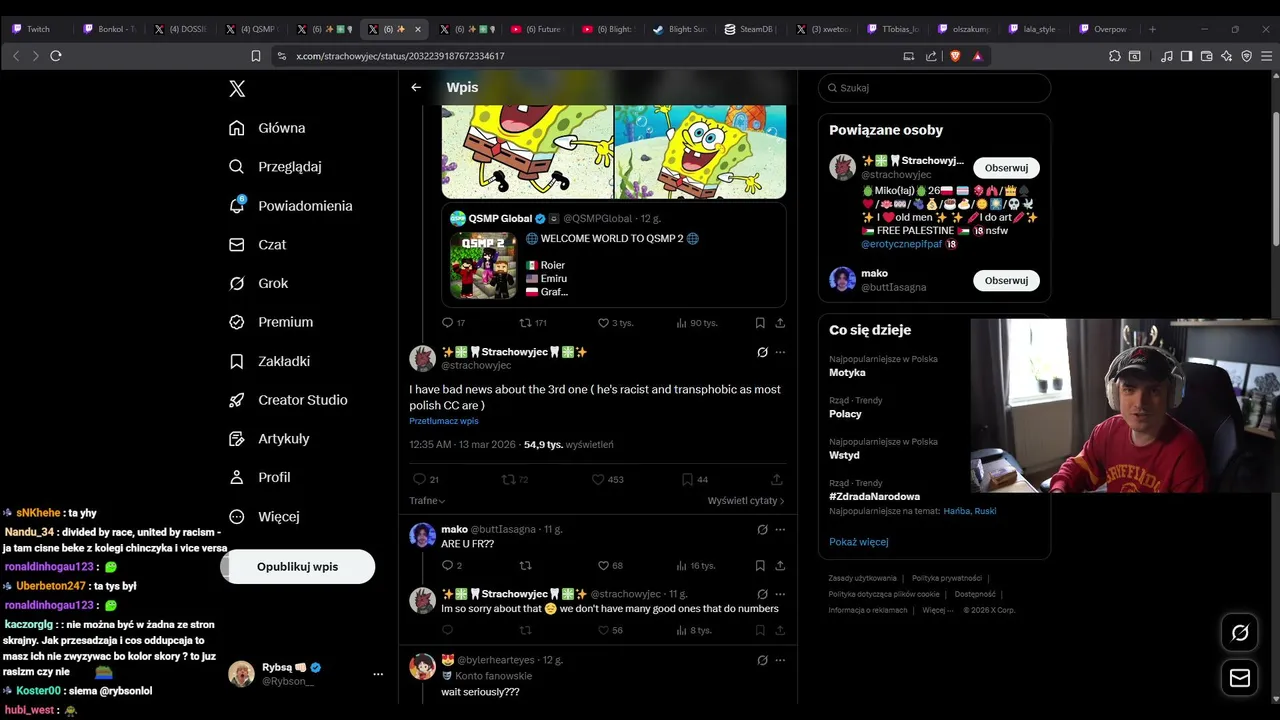This screenshot has width=1280, height=720.
Task: Open Przeglądaj search page
Action: (275, 167)
